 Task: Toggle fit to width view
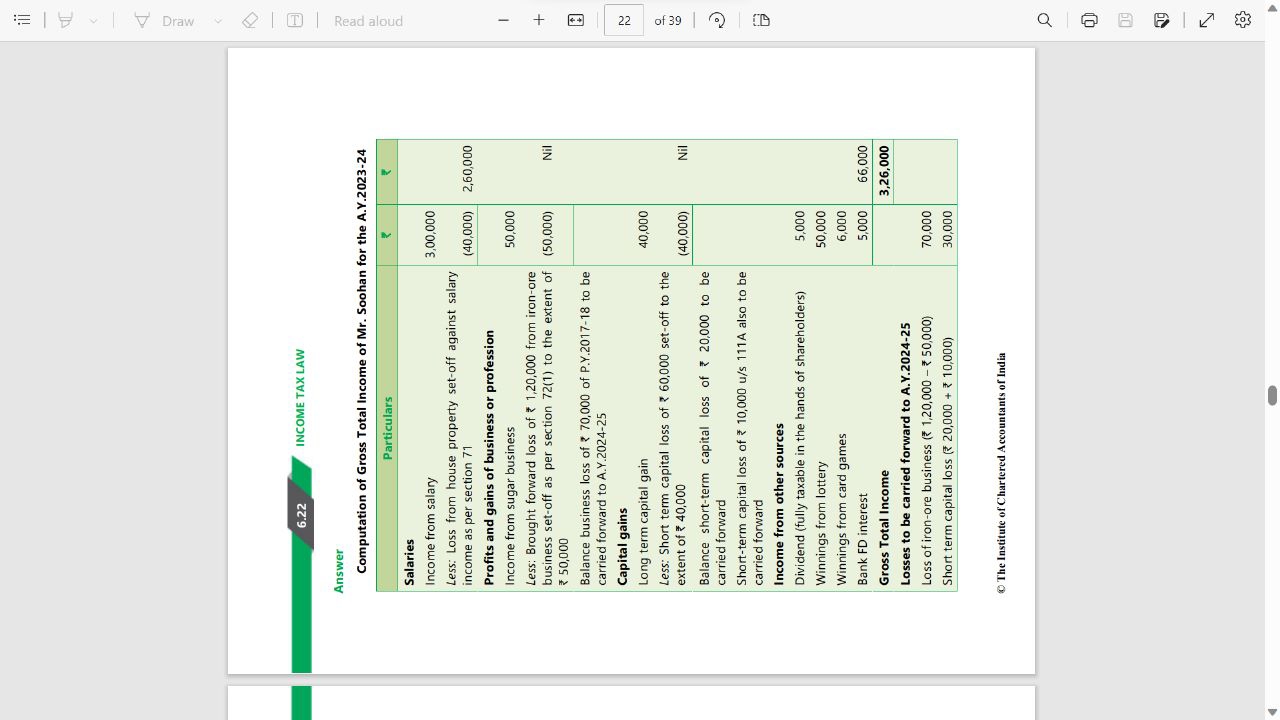pyautogui.click(x=576, y=20)
